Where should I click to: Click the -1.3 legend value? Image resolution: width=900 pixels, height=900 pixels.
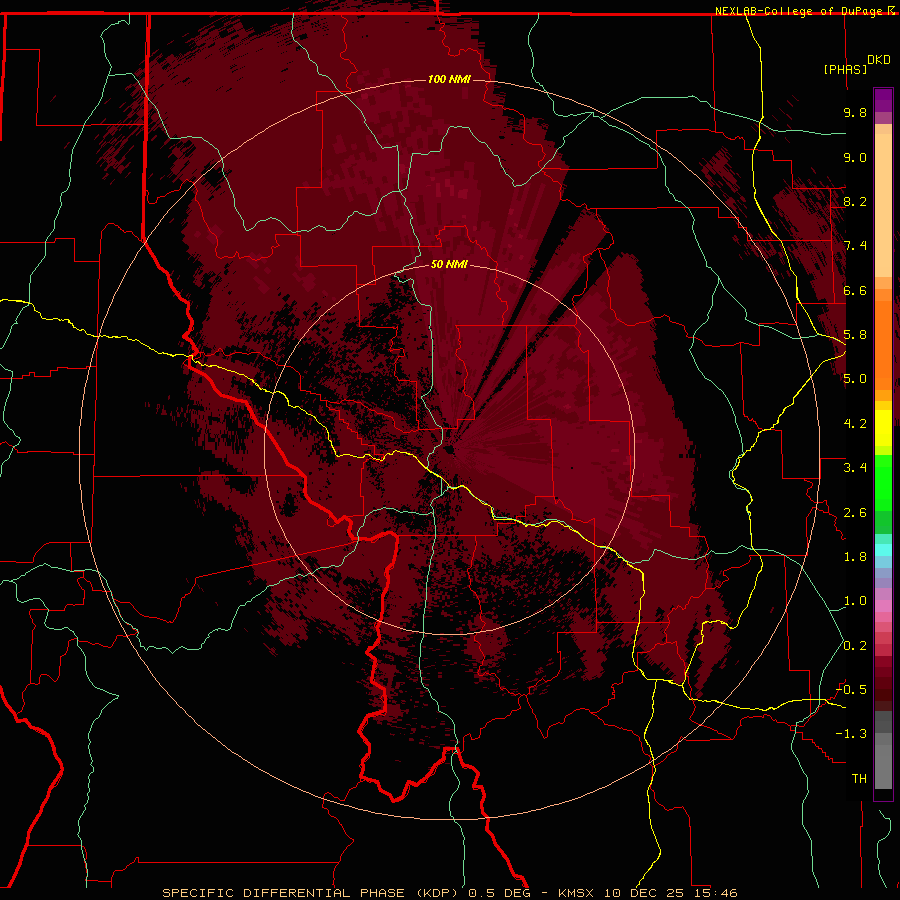tap(851, 734)
